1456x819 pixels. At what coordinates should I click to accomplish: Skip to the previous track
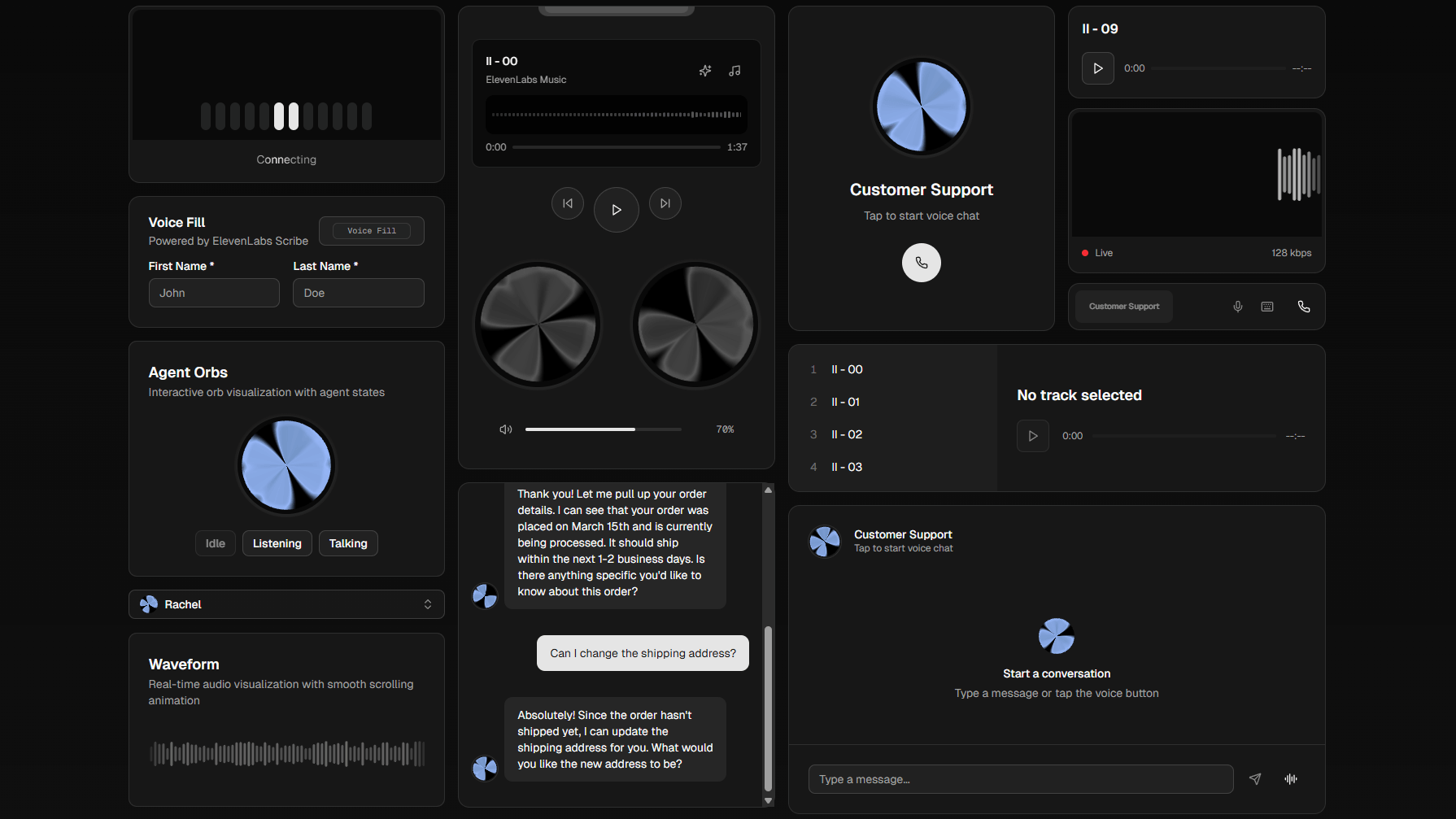pyautogui.click(x=568, y=203)
